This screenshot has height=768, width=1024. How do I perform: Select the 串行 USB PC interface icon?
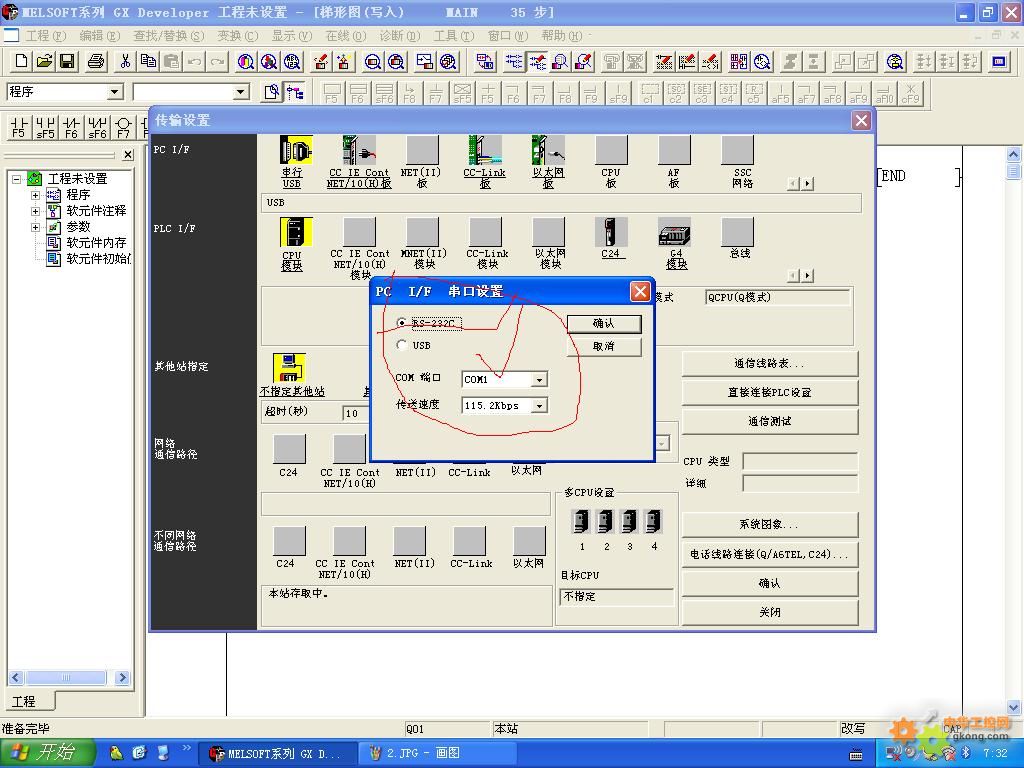pyautogui.click(x=295, y=150)
